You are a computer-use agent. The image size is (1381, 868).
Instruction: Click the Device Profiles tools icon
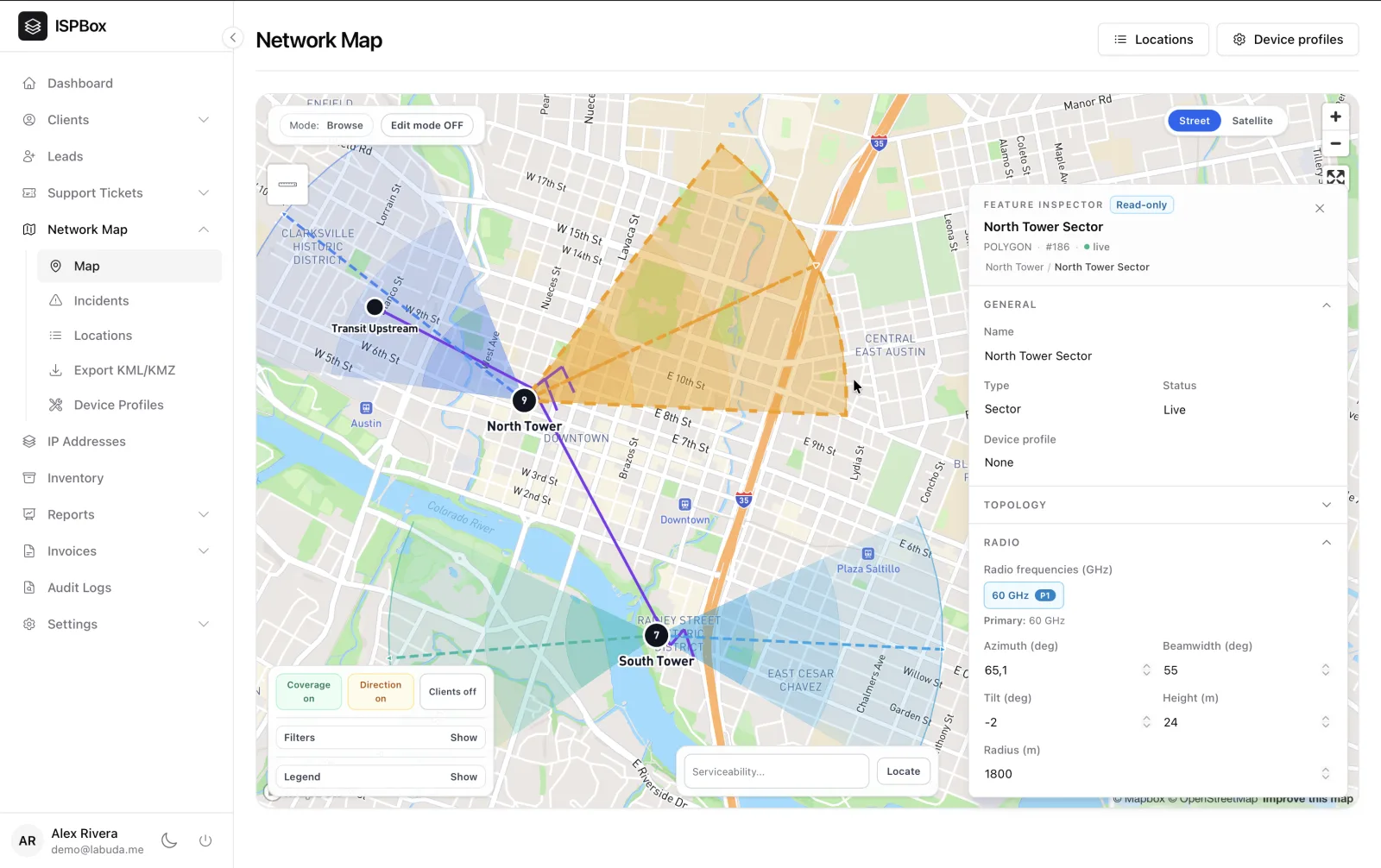click(x=56, y=405)
